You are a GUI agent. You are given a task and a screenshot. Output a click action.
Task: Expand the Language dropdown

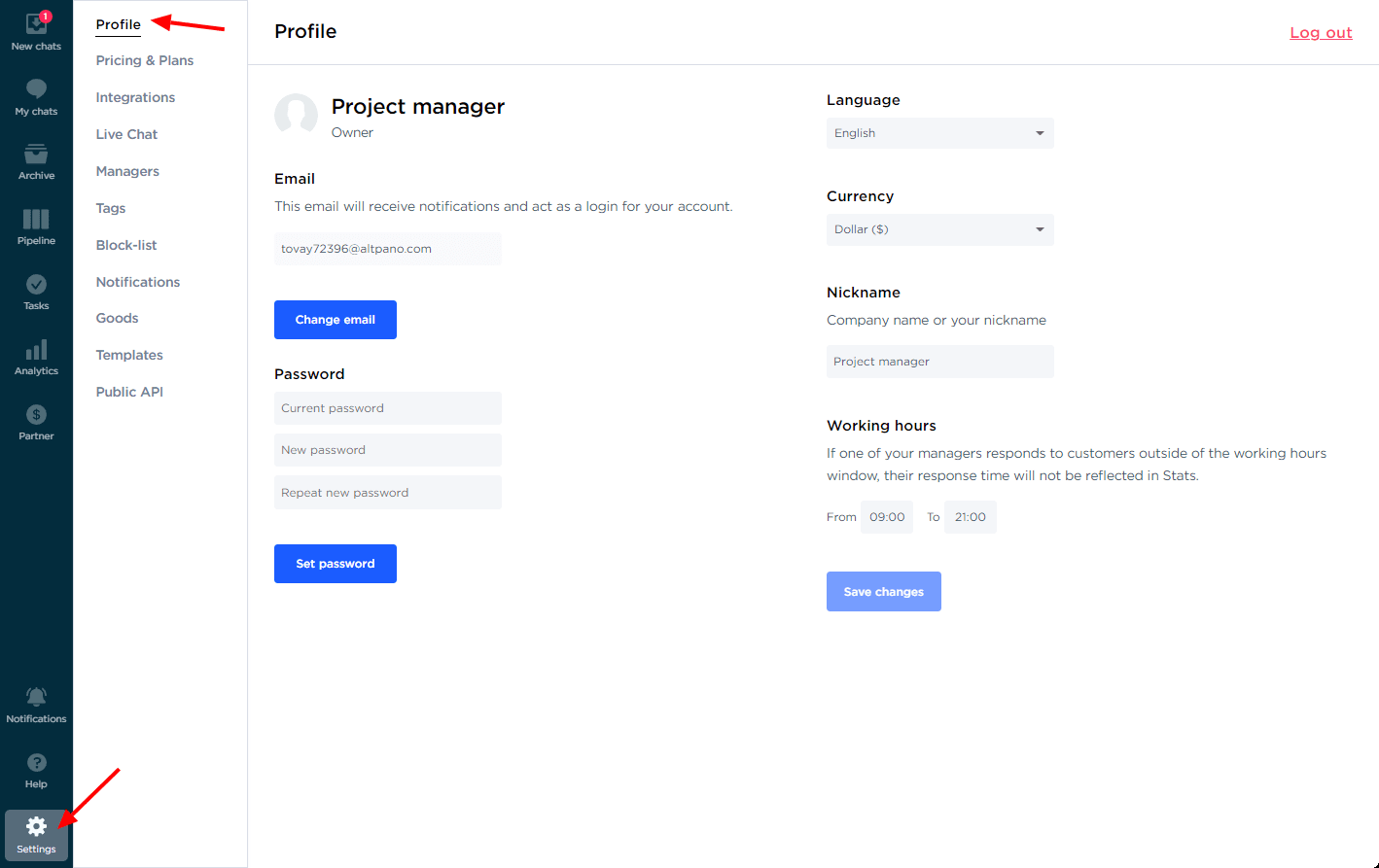pos(939,133)
